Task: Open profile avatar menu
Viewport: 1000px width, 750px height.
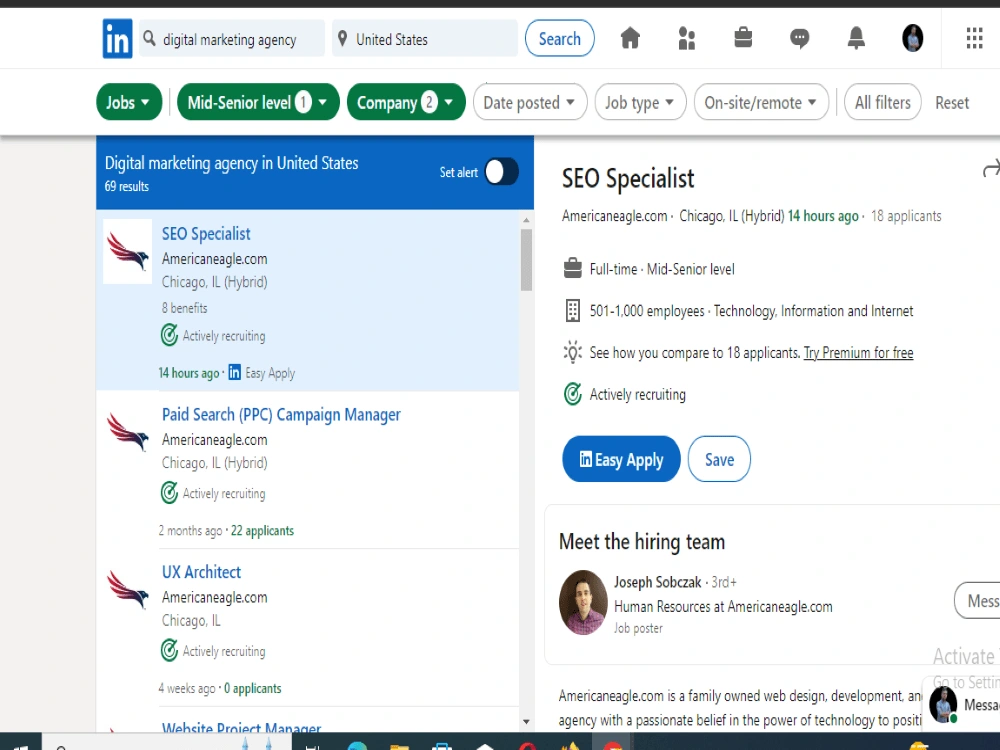Action: click(913, 38)
